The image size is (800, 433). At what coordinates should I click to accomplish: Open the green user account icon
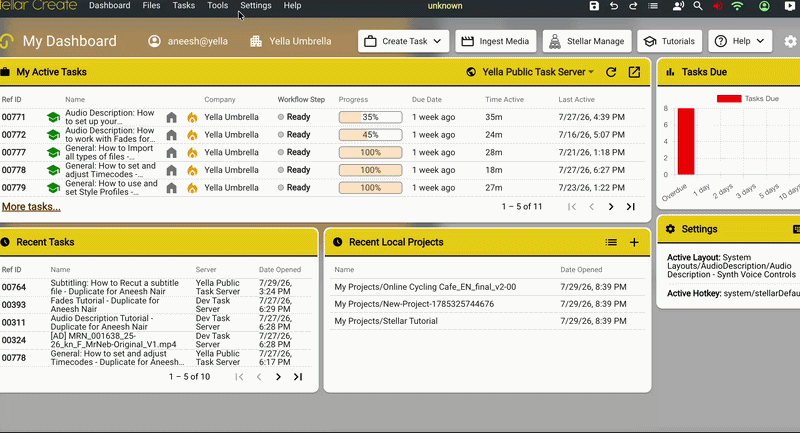[x=764, y=6]
